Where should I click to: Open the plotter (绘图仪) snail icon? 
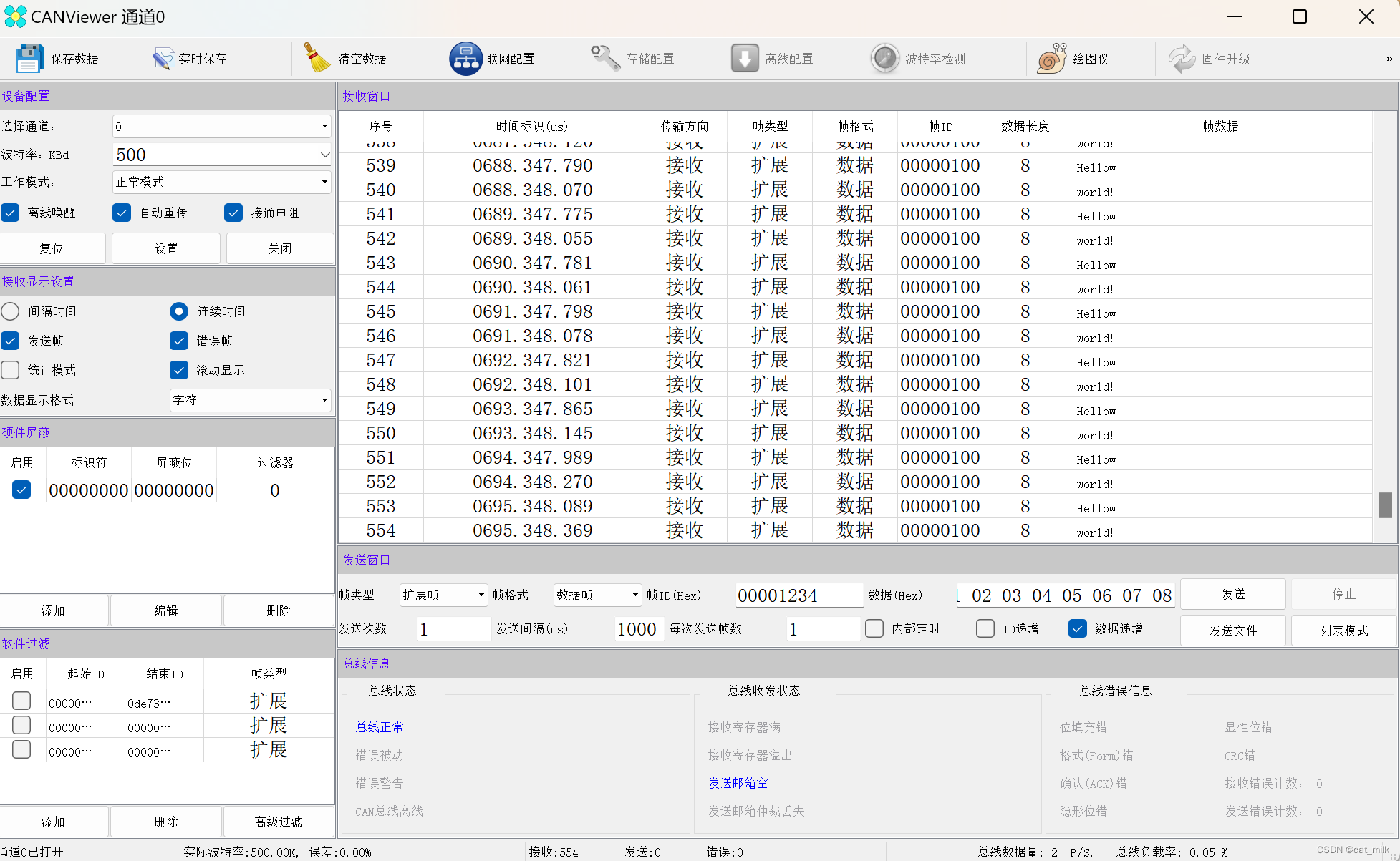pos(1052,59)
